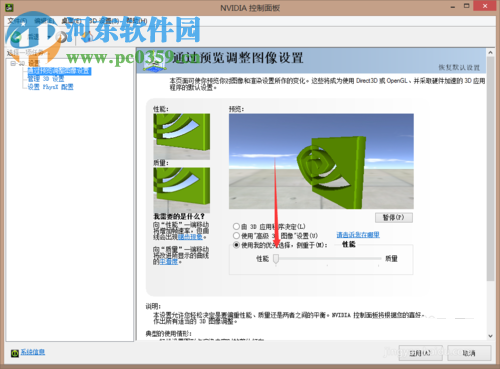The width and height of the screenshot is (500, 369).
Task: Click the 质量 sample thumbnail image
Action: coord(182,190)
